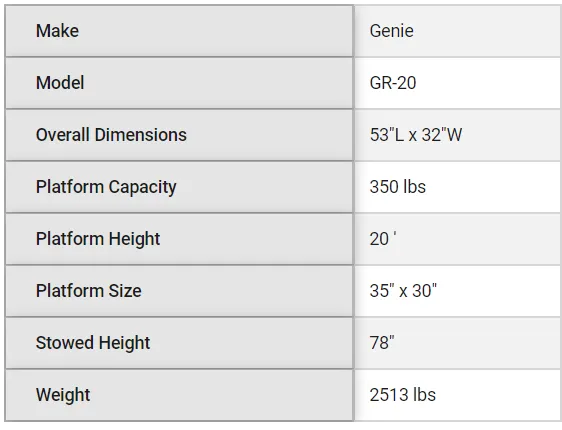Click the Weight label cell
This screenshot has width=562, height=430.
click(179, 395)
